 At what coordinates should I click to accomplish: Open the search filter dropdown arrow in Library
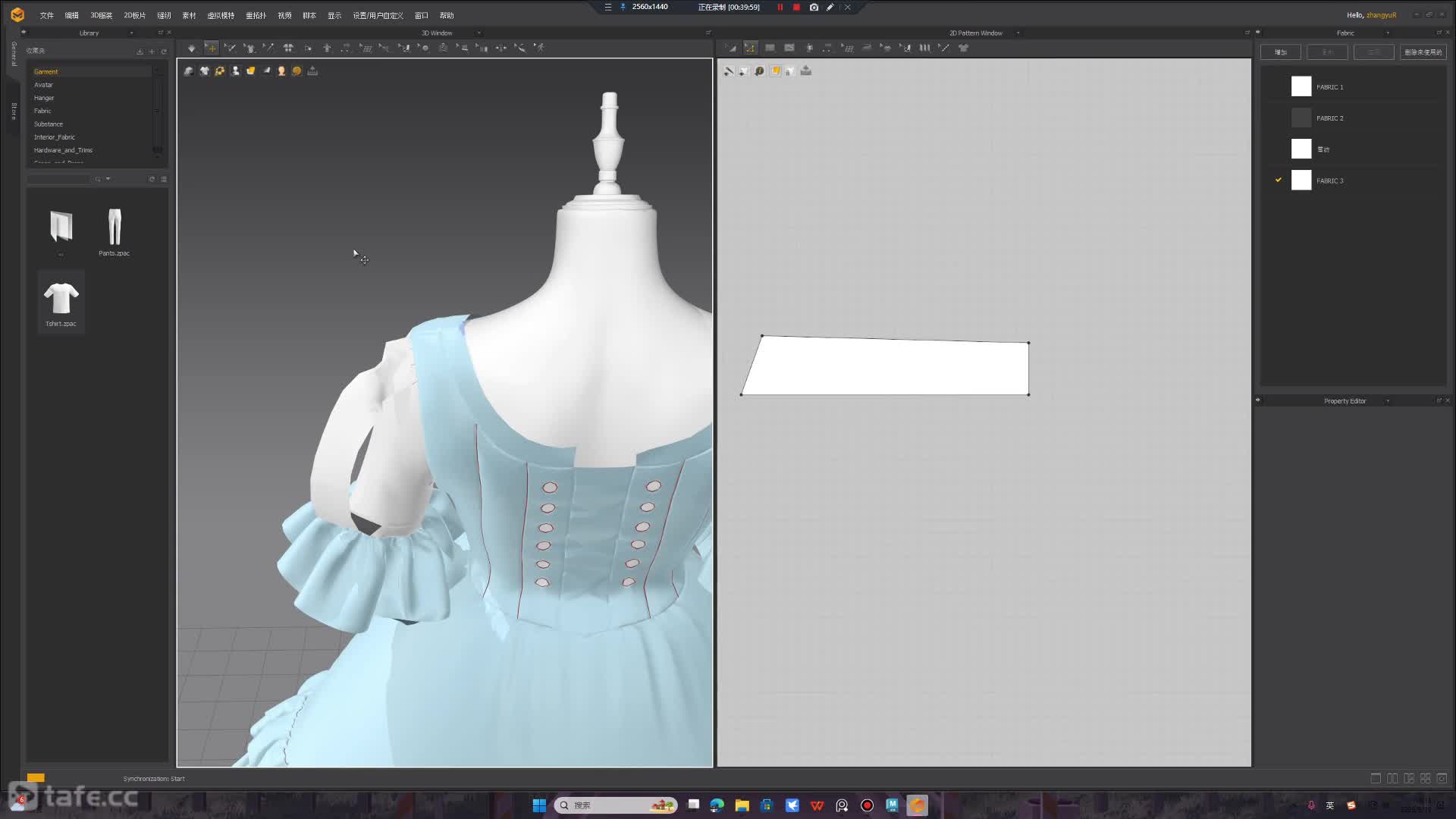tap(108, 179)
